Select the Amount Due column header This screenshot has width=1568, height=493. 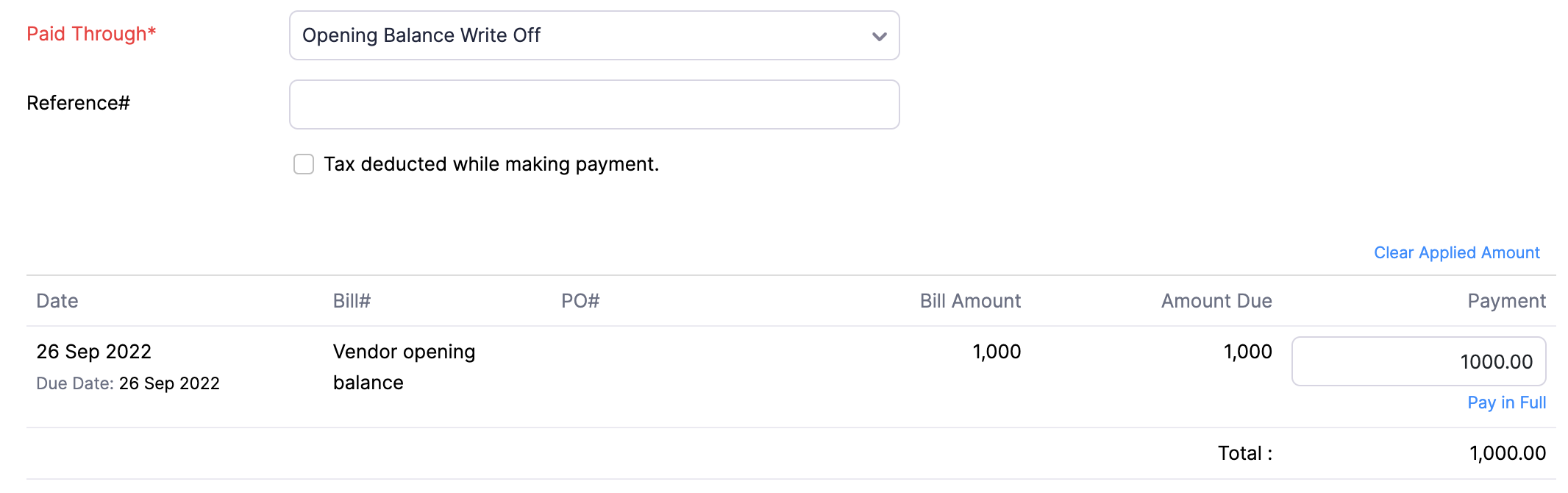click(1216, 301)
